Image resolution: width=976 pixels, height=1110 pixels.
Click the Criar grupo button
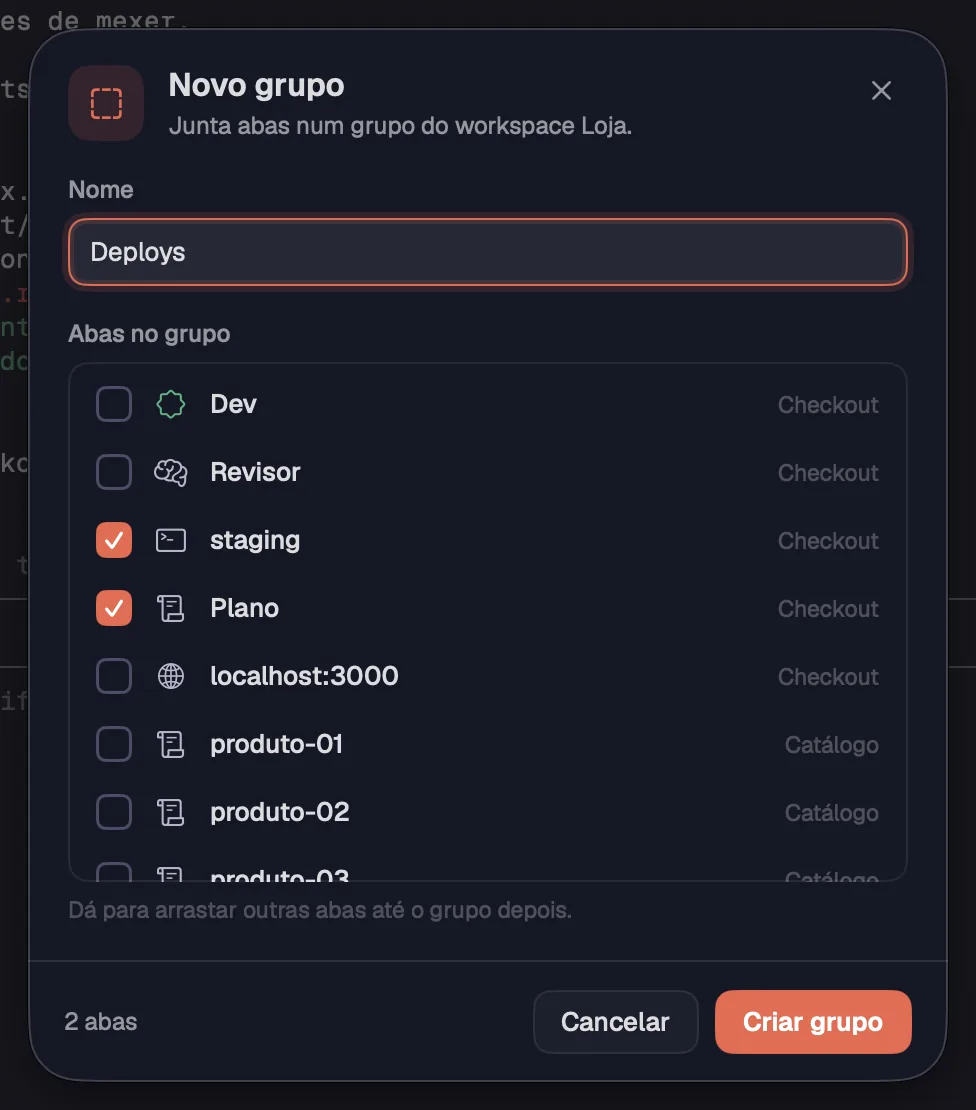(x=813, y=1022)
